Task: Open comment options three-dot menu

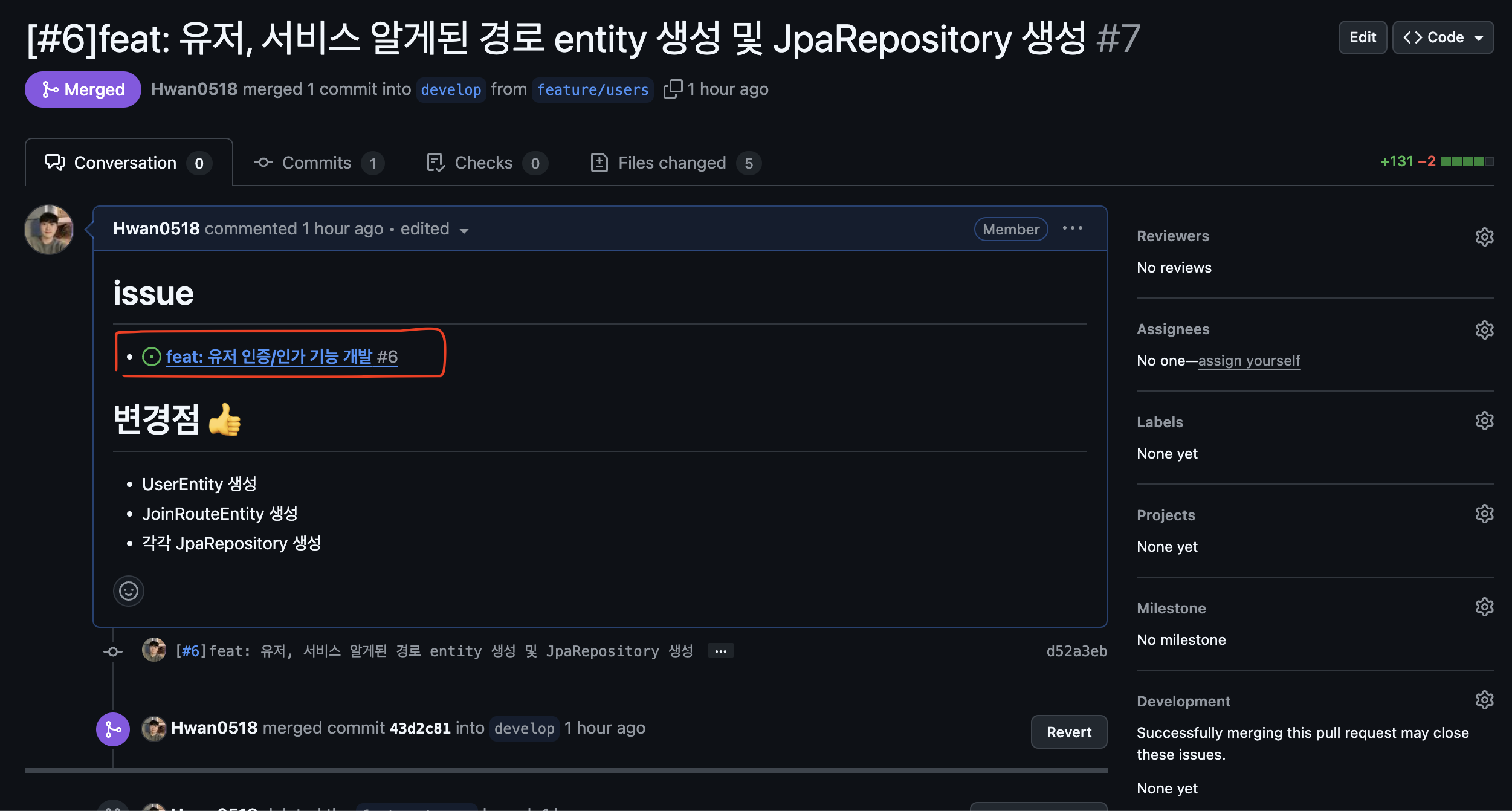Action: [1072, 228]
